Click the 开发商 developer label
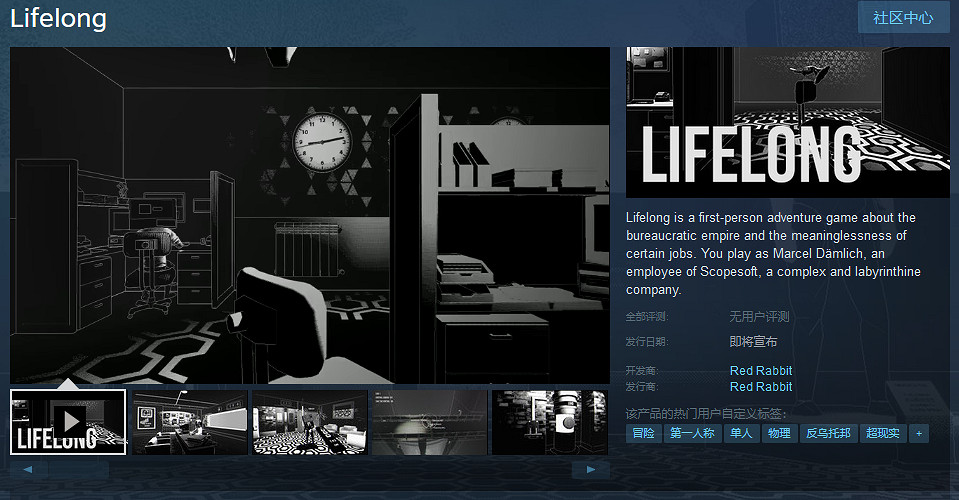This screenshot has height=500, width=959. 642,370
